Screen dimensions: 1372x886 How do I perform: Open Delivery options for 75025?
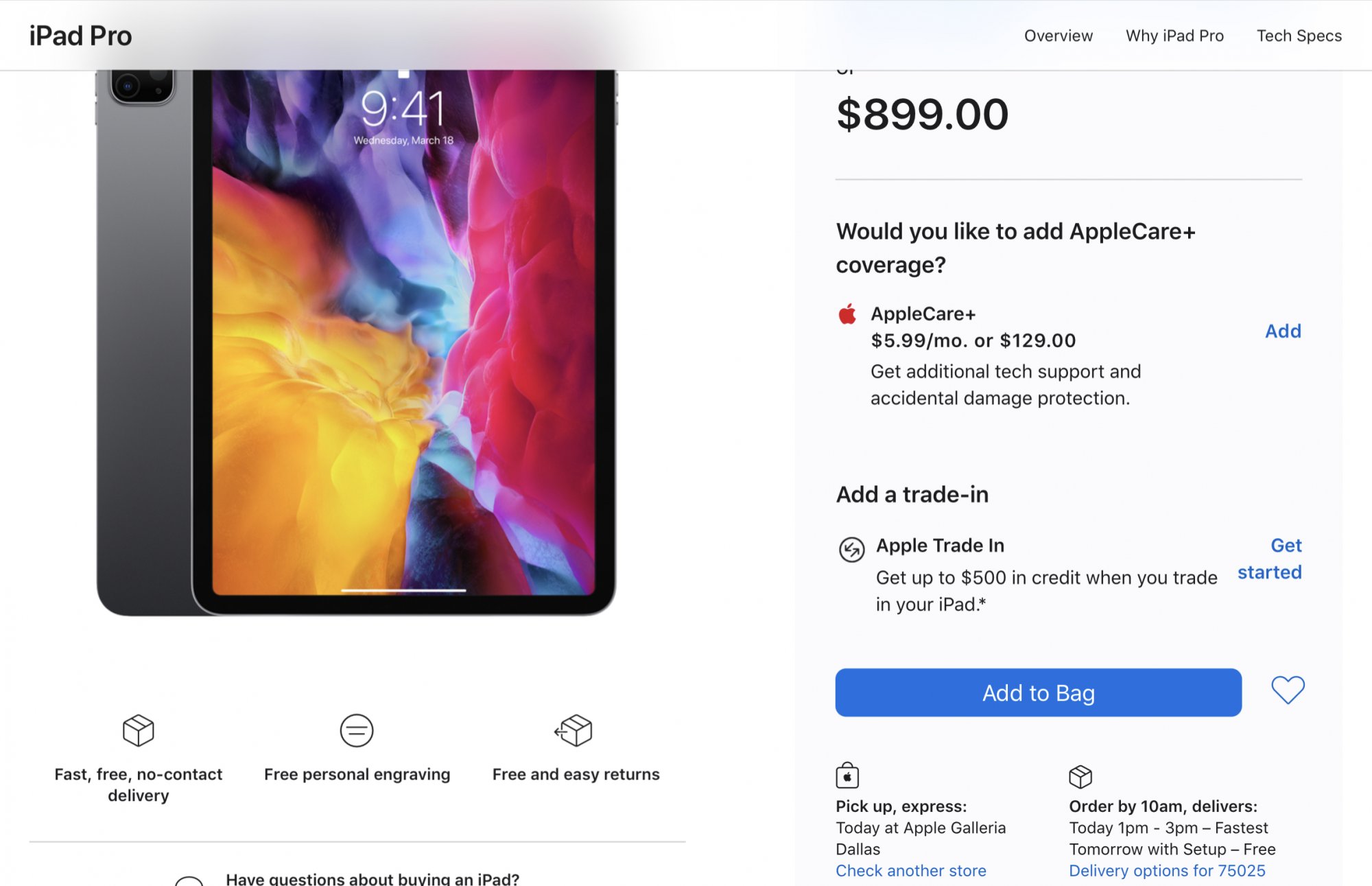pos(1166,870)
